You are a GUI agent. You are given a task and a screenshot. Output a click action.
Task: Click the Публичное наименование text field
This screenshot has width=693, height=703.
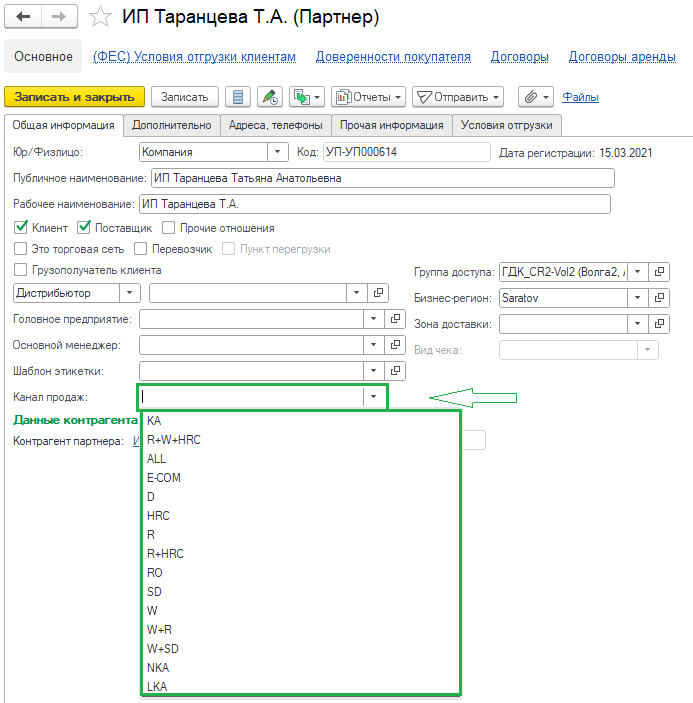(380, 179)
